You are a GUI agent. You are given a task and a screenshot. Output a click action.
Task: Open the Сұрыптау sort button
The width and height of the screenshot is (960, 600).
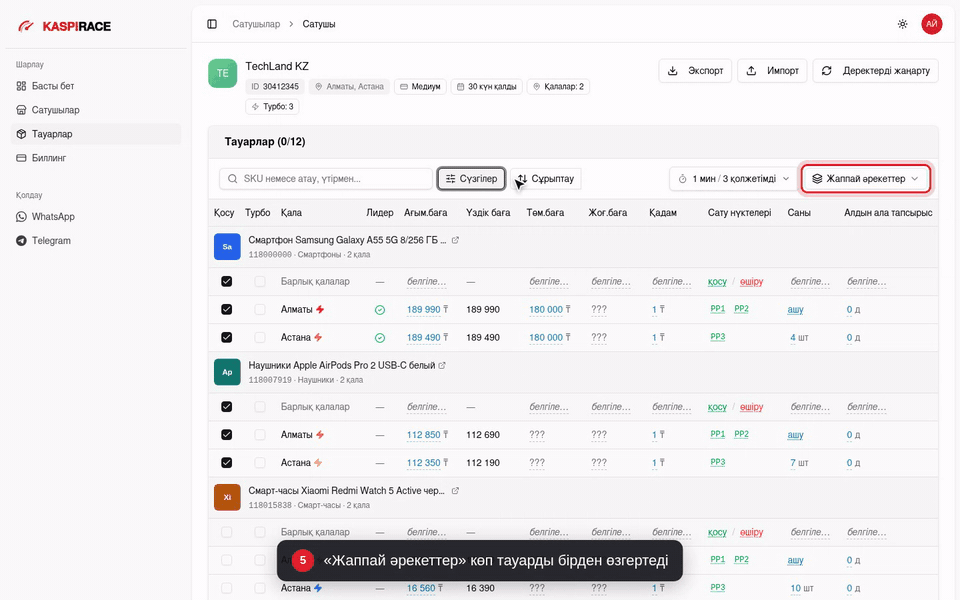tap(546, 179)
